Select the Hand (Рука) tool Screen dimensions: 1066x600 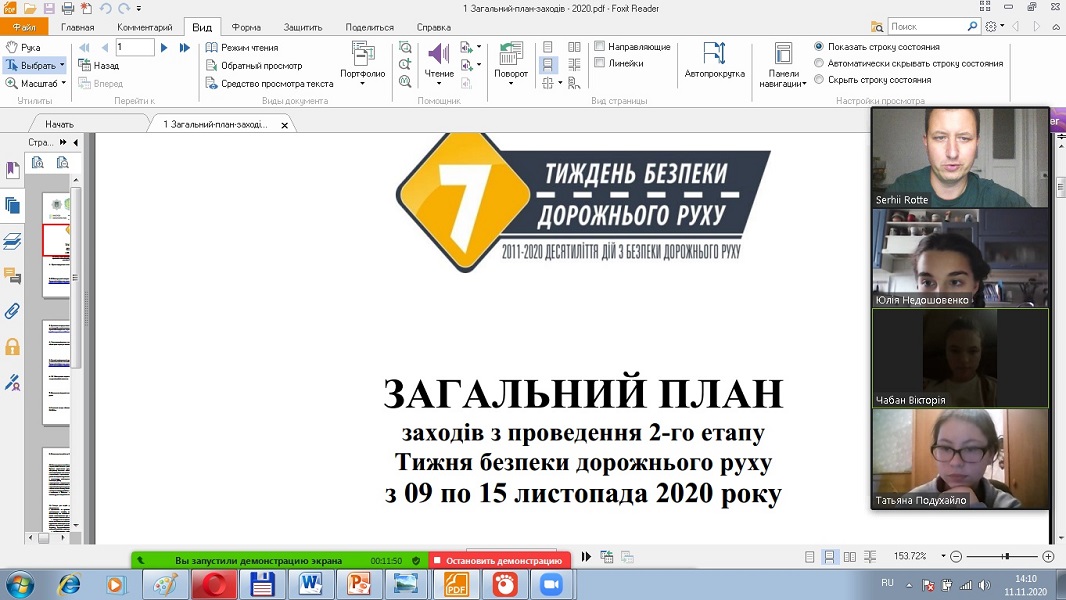[x=23, y=48]
